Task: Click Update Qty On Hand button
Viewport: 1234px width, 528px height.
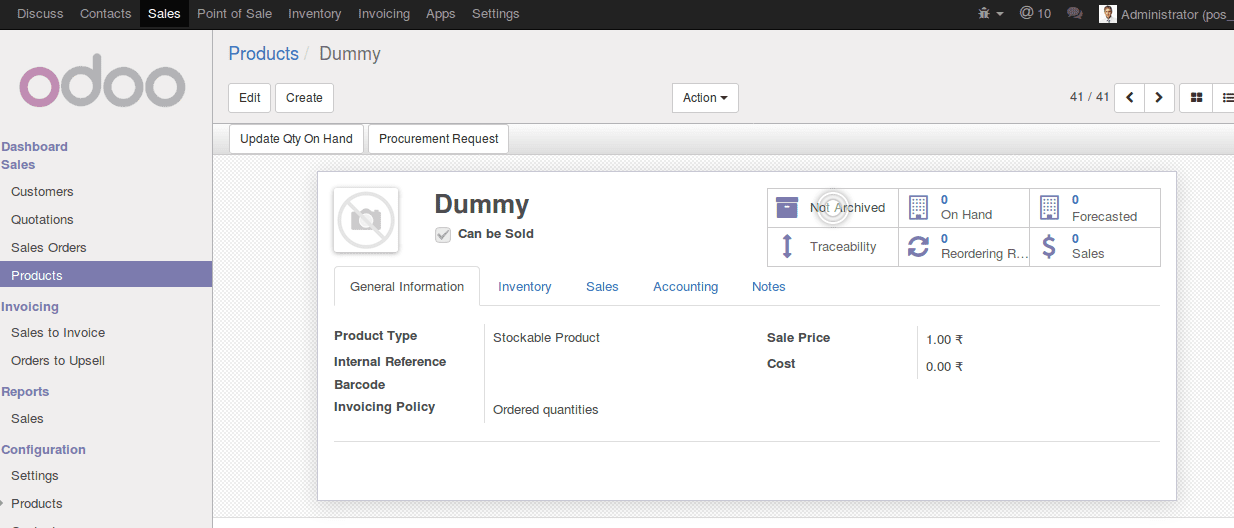Action: pyautogui.click(x=296, y=139)
